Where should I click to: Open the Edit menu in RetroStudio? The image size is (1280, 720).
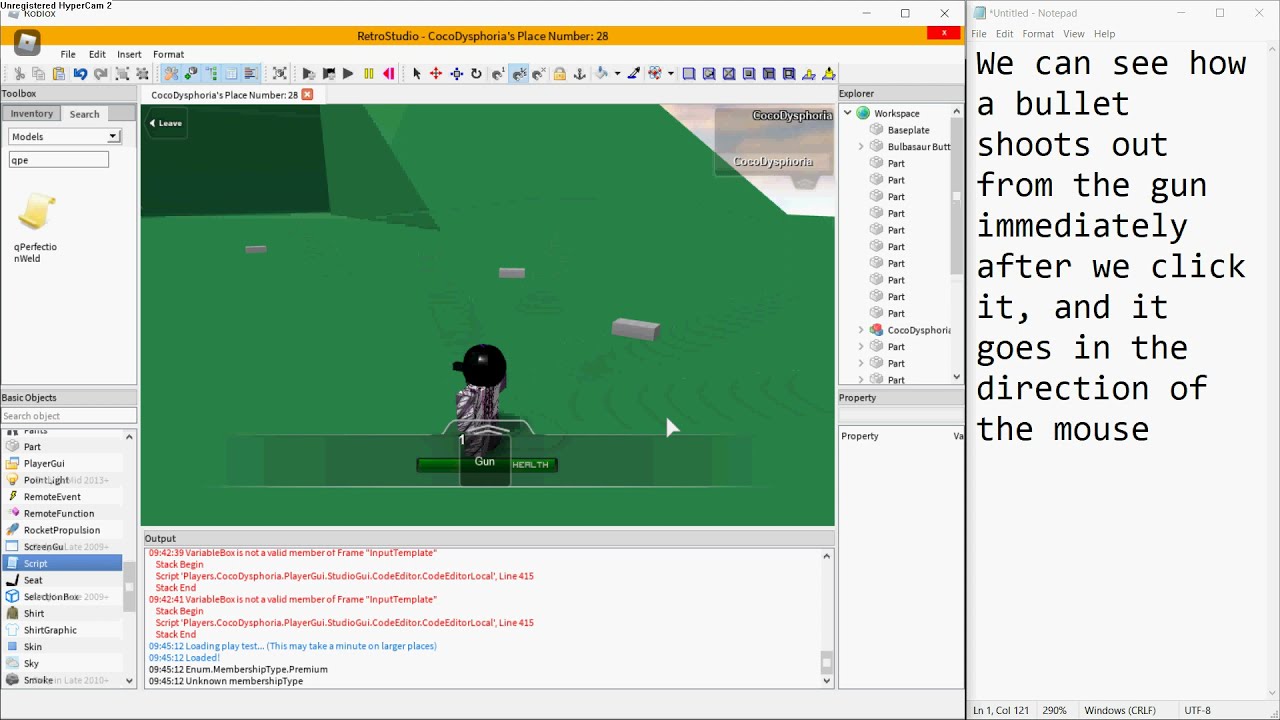pos(97,54)
